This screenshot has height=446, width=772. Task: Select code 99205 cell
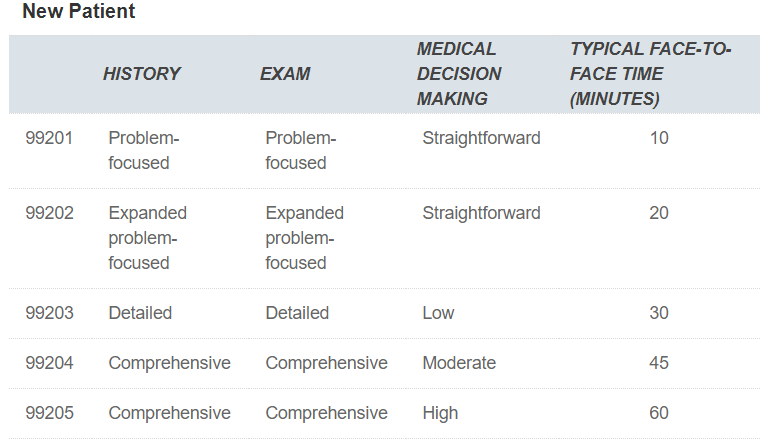(49, 413)
